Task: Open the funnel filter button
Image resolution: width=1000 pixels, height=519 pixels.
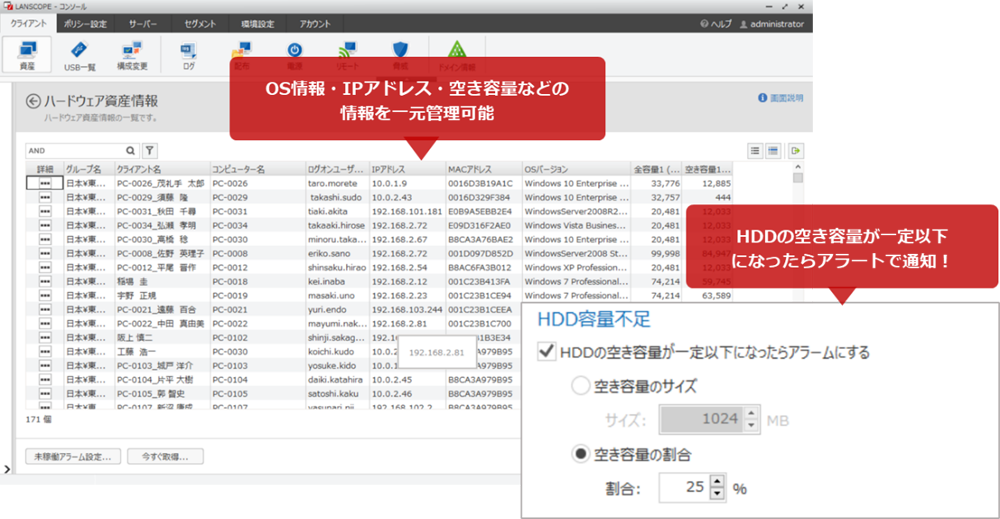Action: point(149,151)
